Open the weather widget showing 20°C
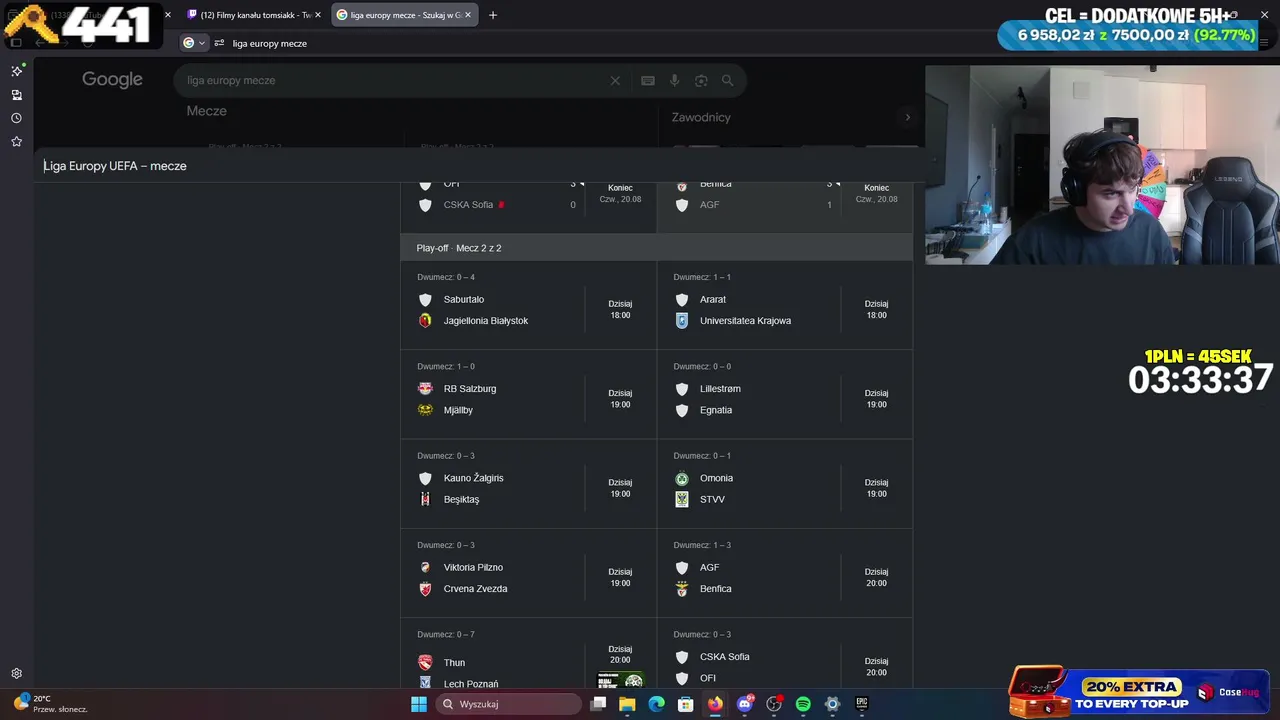Viewport: 1280px width, 720px height. coord(50,703)
